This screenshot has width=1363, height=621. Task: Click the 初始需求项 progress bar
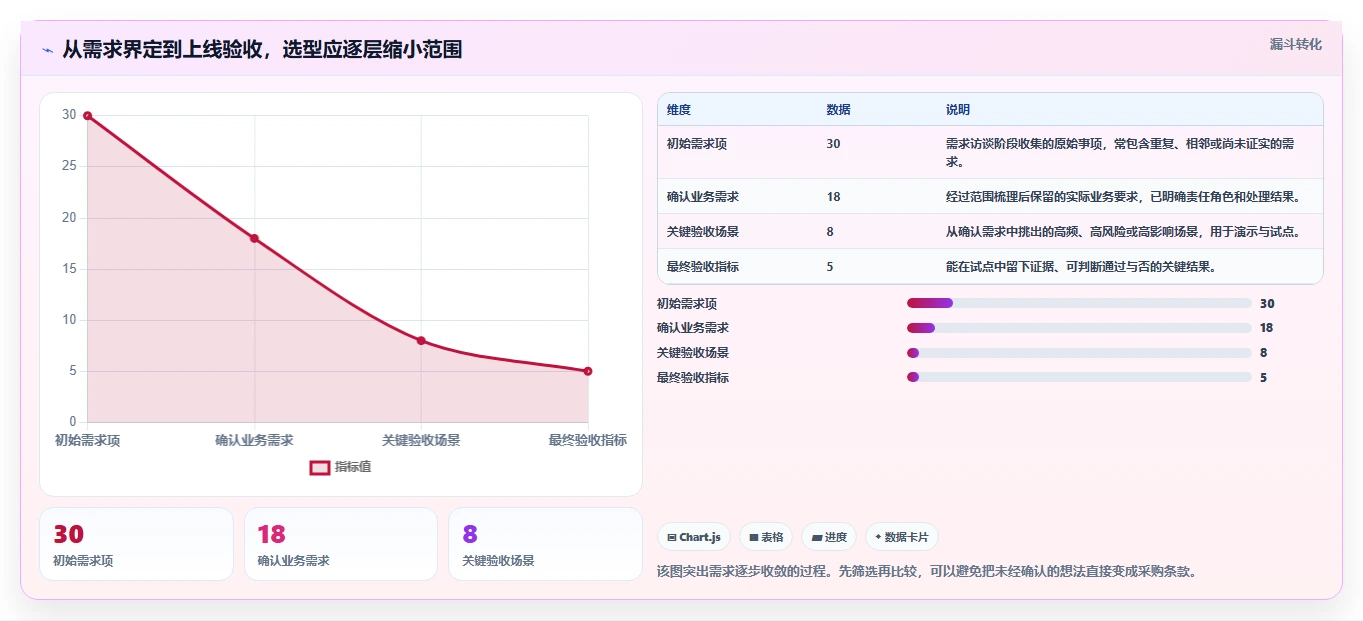[x=1079, y=303]
